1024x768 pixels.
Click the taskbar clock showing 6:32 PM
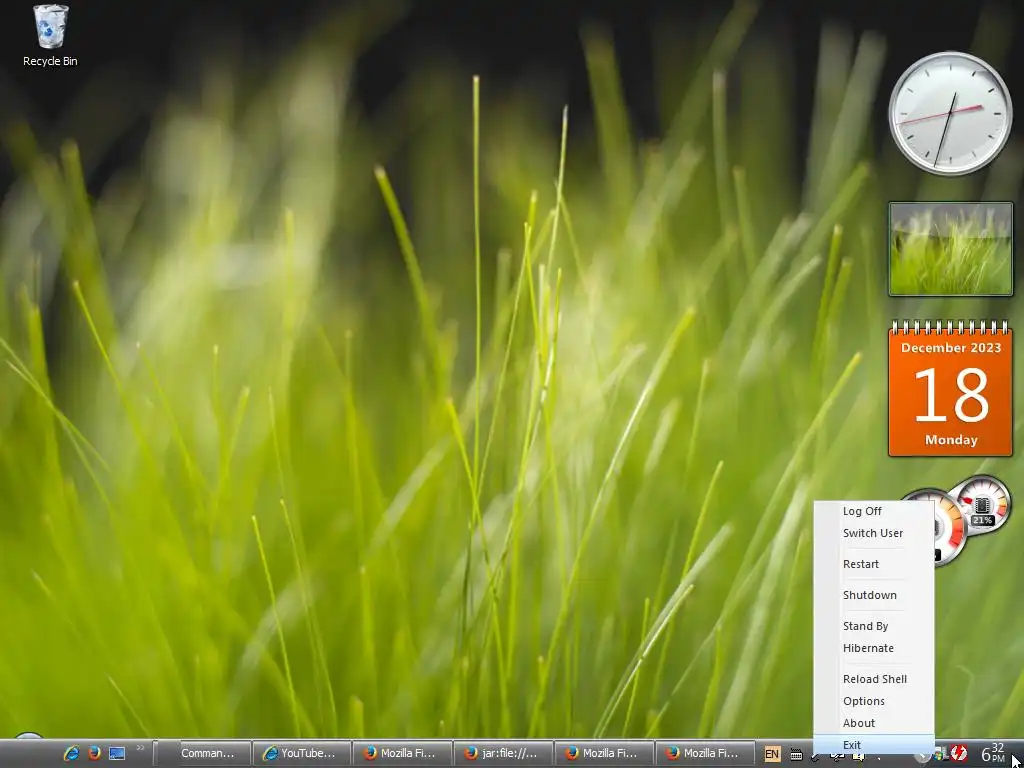pos(992,753)
